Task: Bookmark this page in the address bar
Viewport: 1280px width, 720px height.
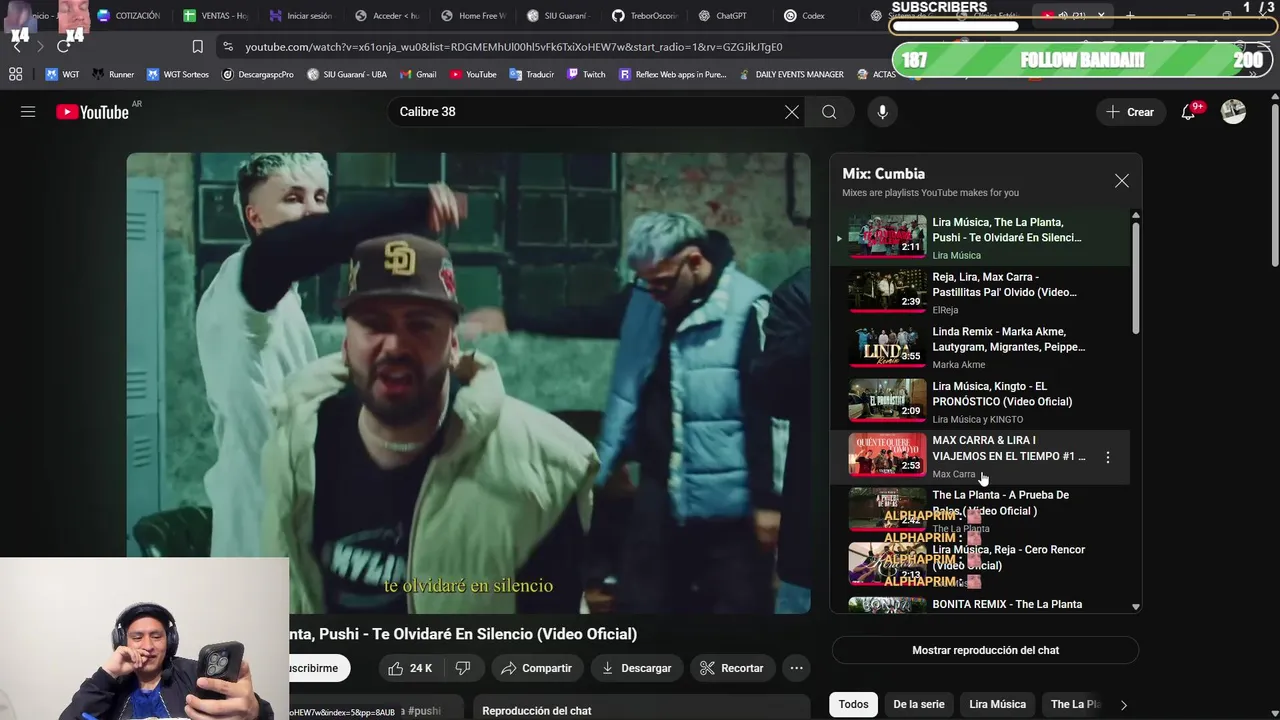Action: pos(197,47)
